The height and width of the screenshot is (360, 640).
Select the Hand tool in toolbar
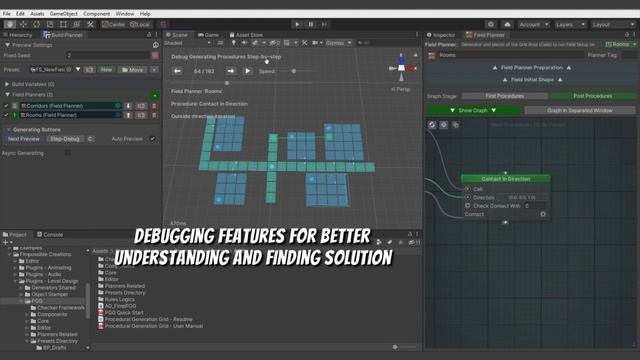[10, 24]
